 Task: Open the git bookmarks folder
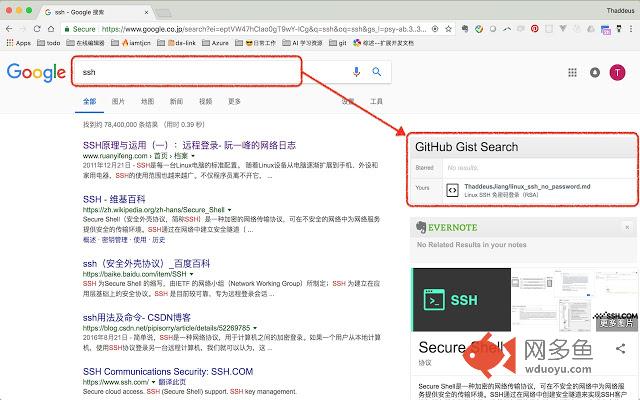pos(338,42)
